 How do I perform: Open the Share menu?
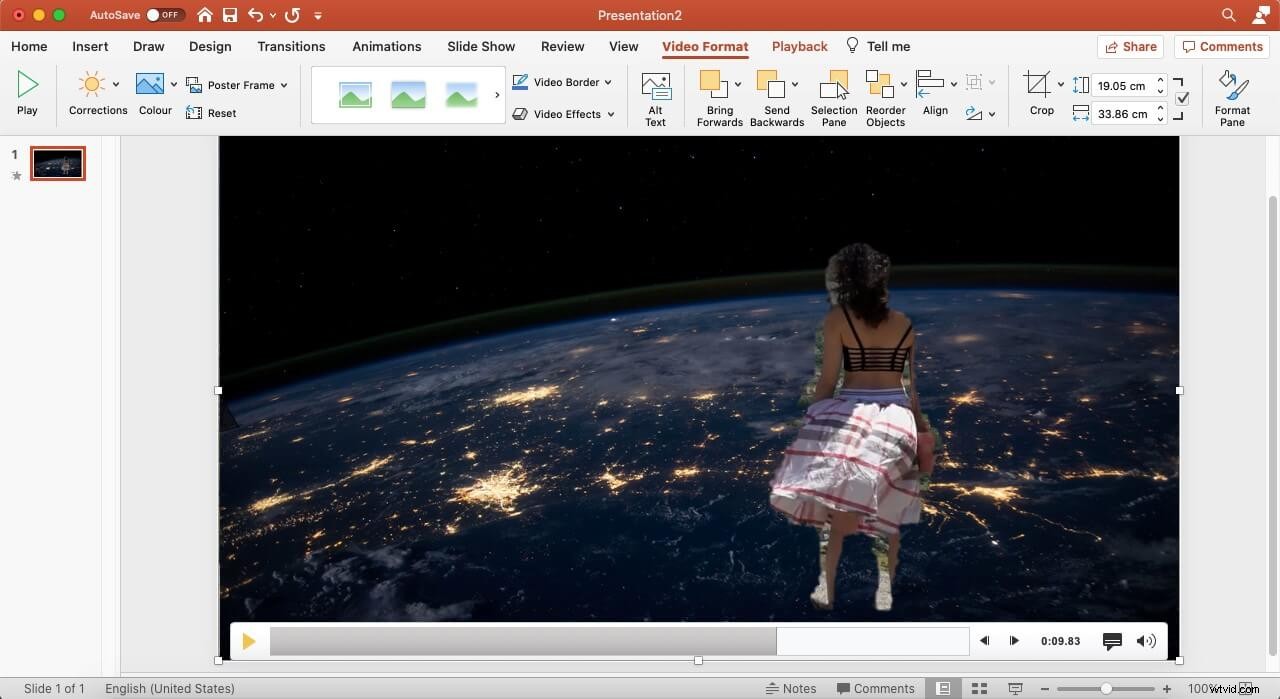pos(1131,46)
